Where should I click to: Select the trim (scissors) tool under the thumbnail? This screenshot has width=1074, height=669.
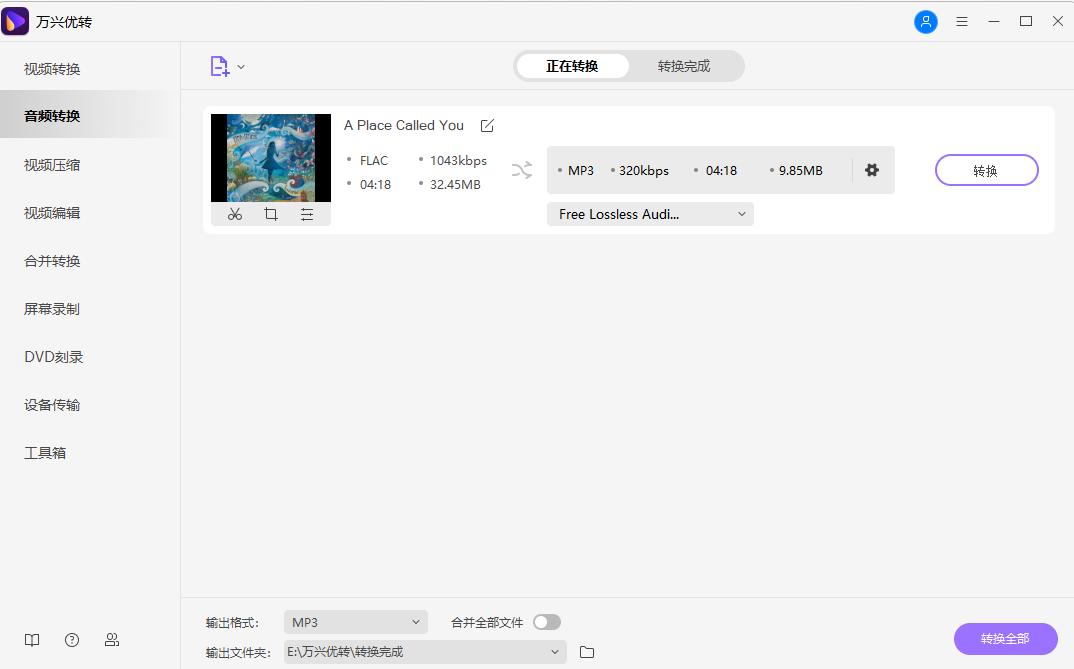click(x=234, y=213)
